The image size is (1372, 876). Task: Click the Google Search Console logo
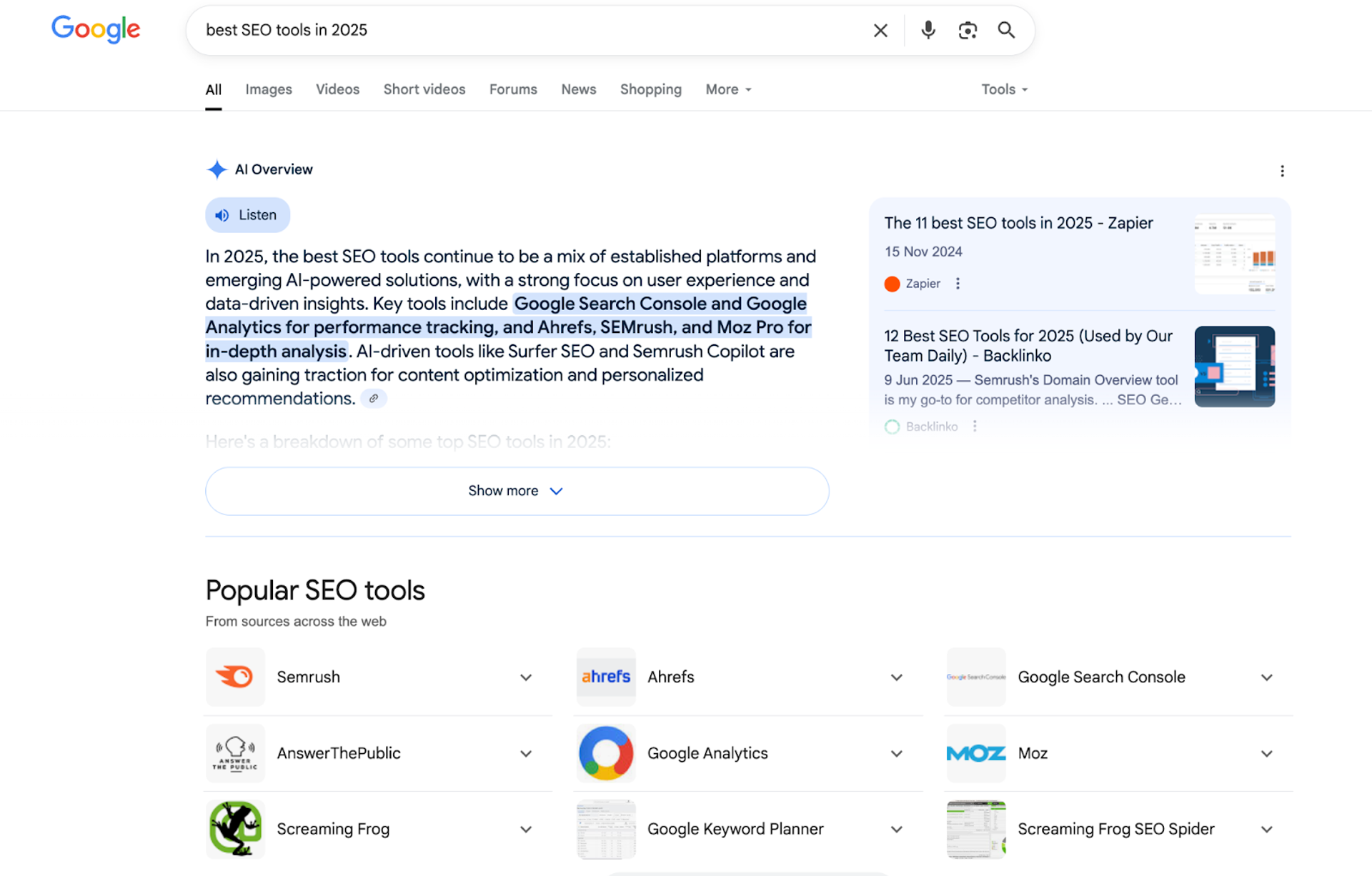976,677
